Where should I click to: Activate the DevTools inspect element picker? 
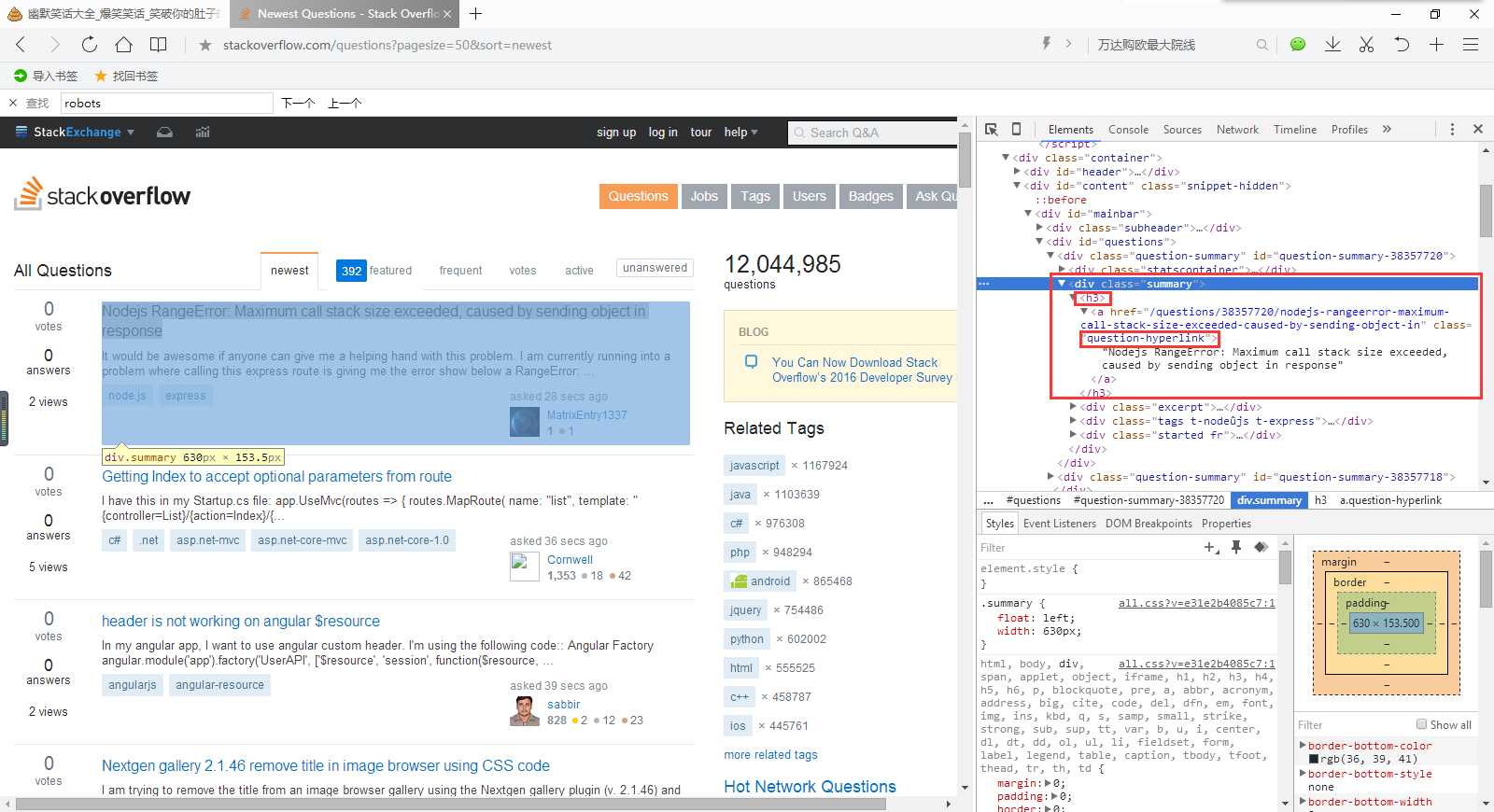(992, 129)
